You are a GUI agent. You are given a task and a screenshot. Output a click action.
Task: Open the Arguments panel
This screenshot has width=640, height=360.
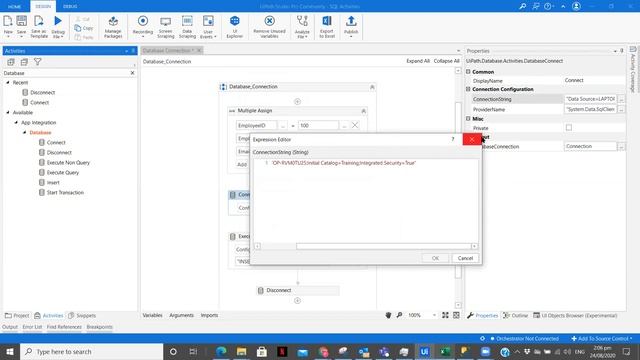(x=181, y=315)
